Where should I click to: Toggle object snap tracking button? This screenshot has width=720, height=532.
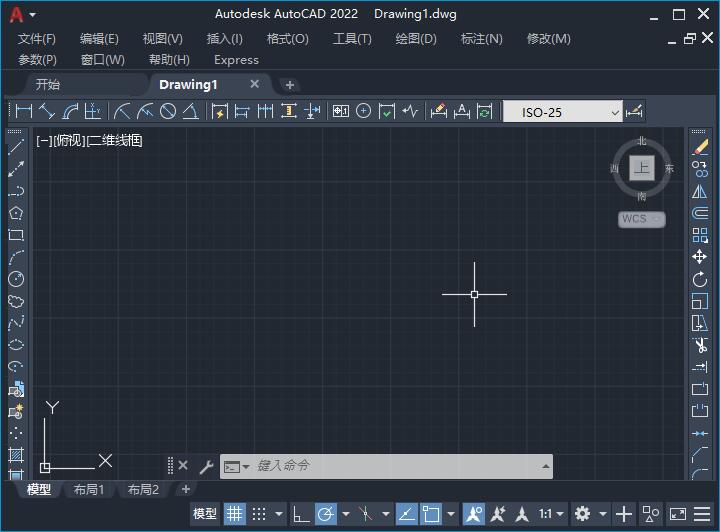(406, 514)
